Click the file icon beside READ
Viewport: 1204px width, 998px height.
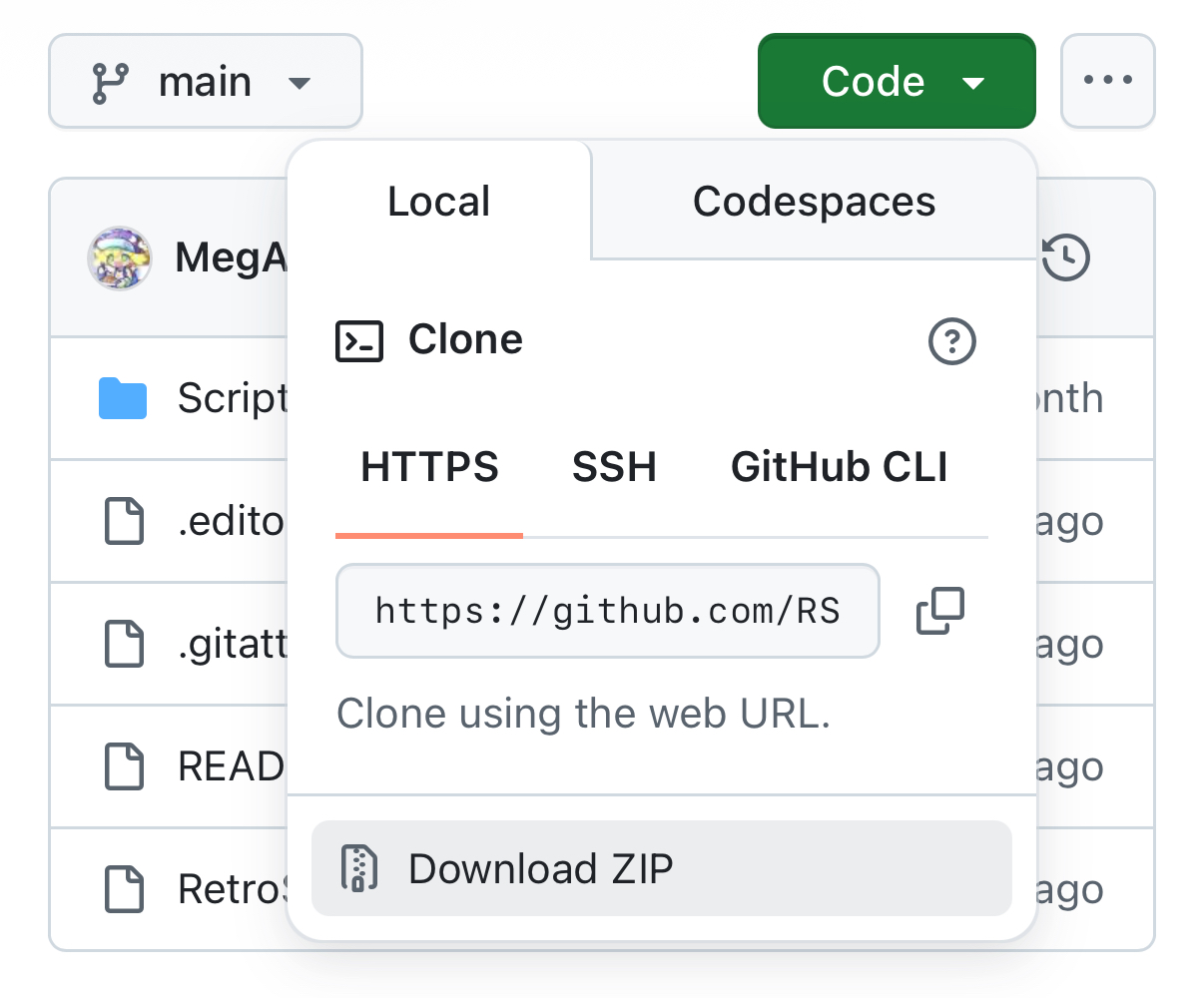125,766
